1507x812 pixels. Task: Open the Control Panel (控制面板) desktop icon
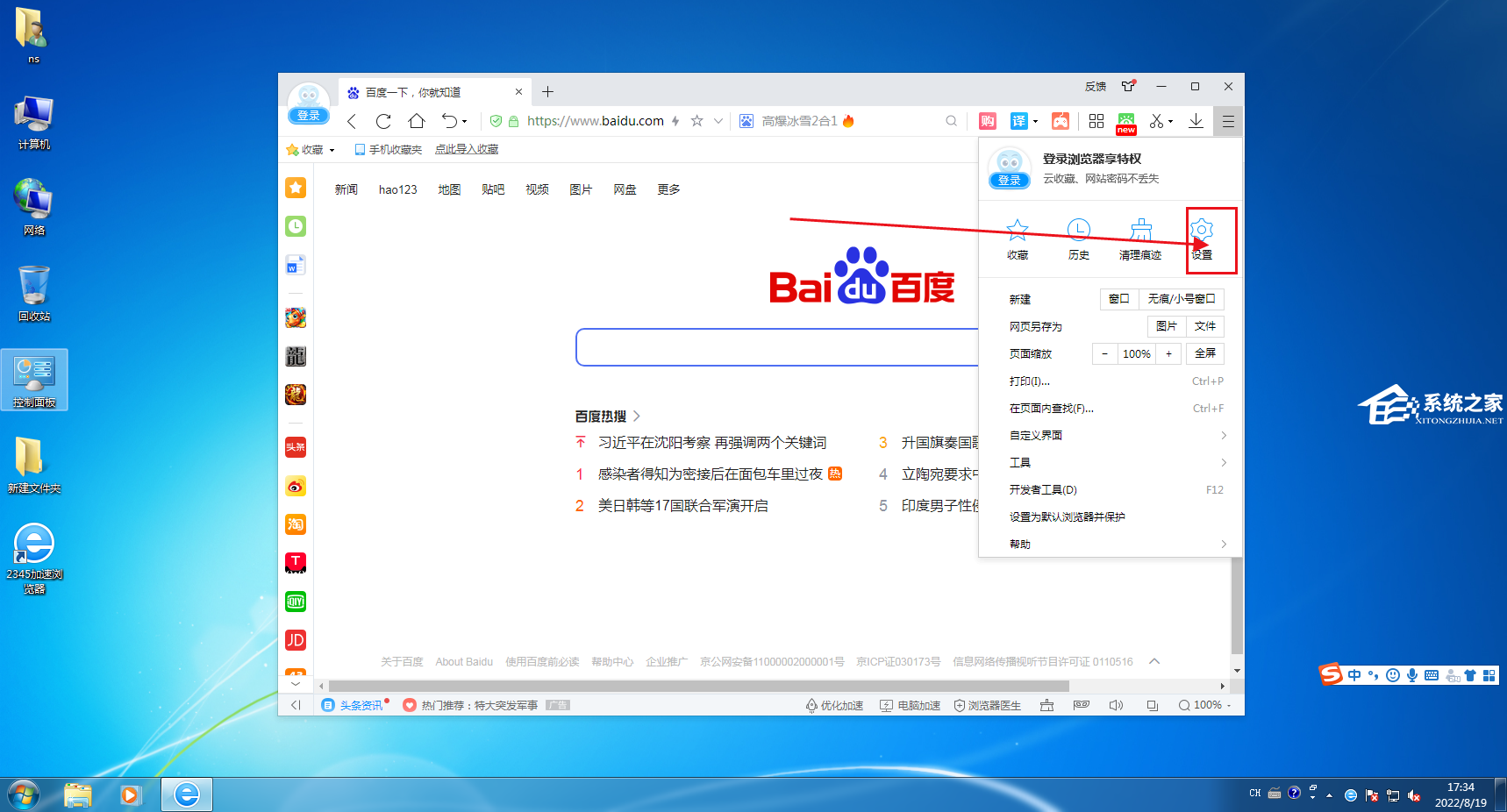(34, 381)
